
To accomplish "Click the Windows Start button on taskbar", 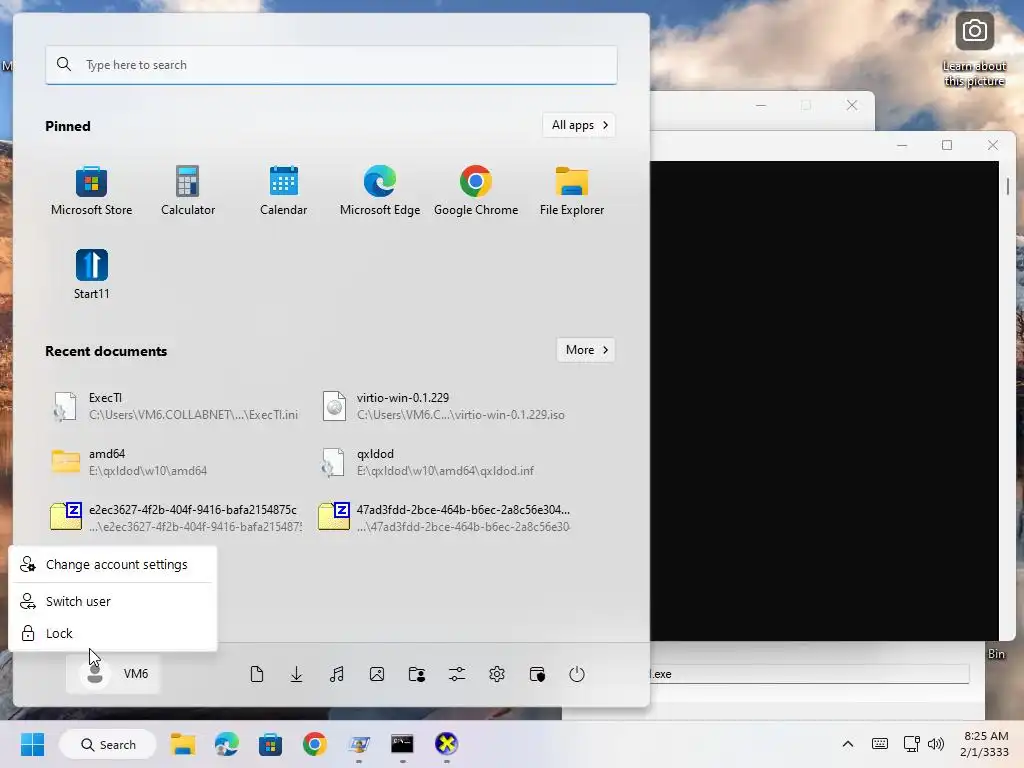I will tap(33, 744).
